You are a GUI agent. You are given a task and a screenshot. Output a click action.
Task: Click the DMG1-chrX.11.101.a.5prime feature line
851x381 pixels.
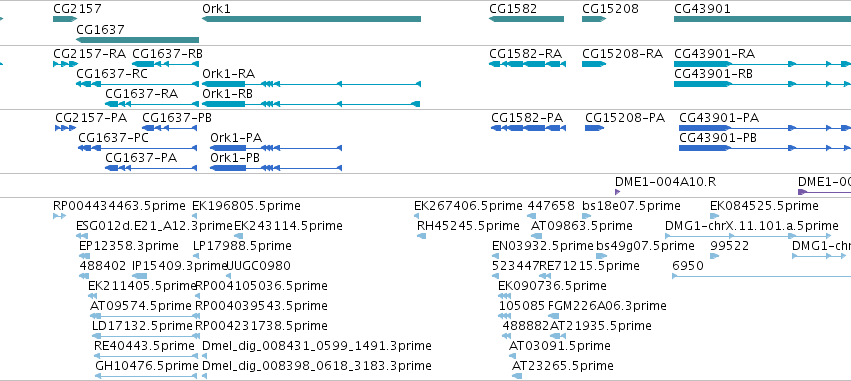[x=748, y=236]
